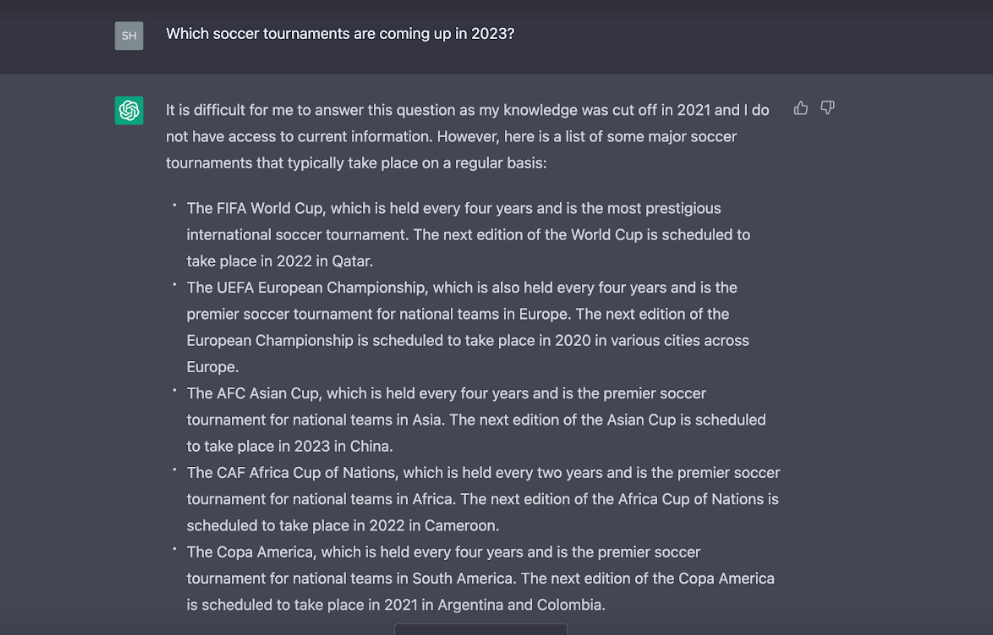Select the AFC Asian Cup list item
Screen dimensions: 993x635
click(476, 419)
